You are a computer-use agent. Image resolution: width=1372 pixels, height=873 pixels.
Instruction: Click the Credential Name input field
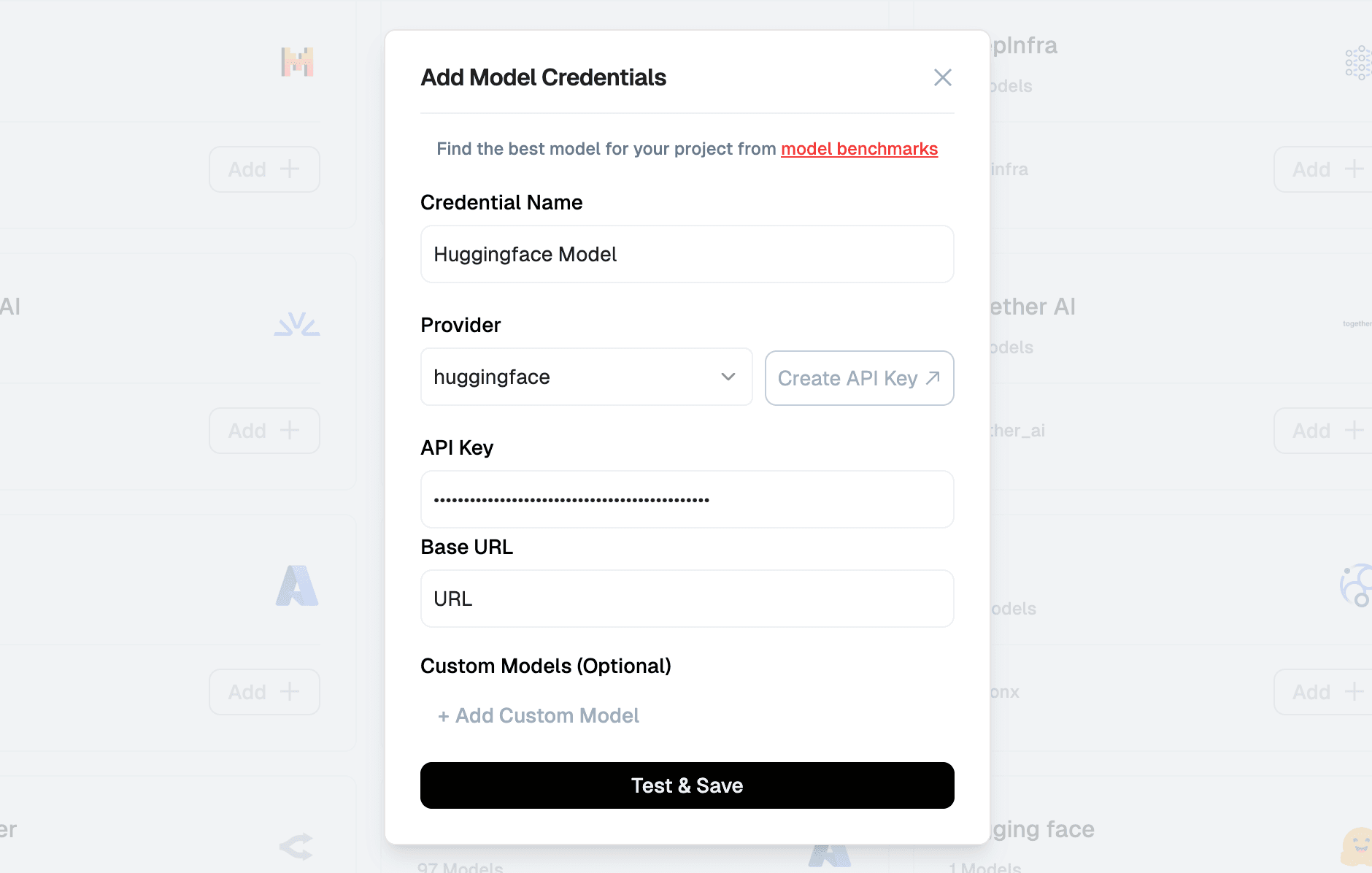687,254
